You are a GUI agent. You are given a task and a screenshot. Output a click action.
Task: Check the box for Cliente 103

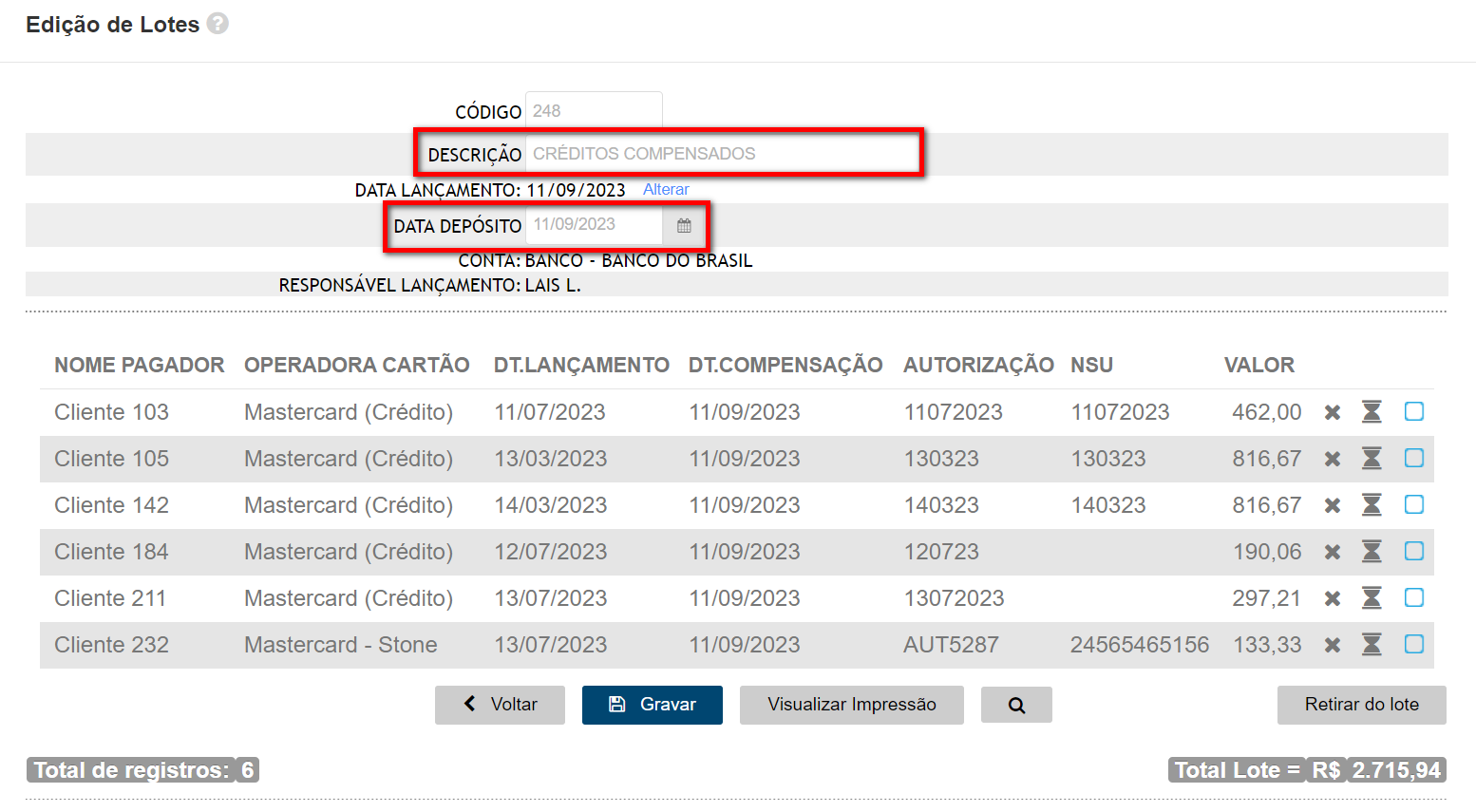tap(1414, 411)
